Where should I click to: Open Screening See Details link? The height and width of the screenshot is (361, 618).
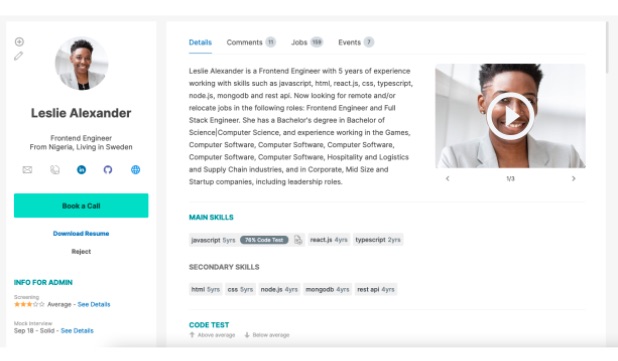pos(94,304)
